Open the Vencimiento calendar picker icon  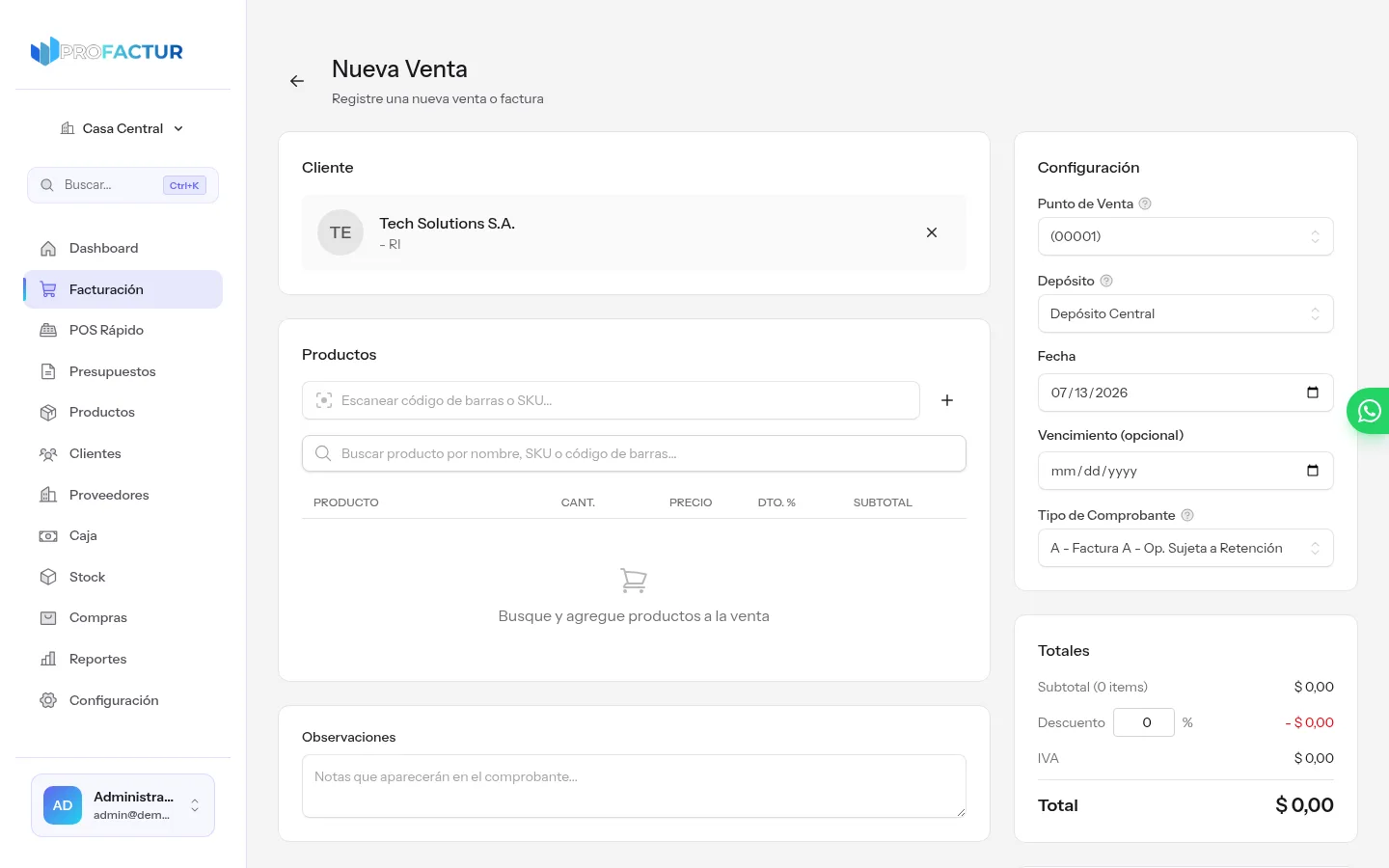tap(1313, 471)
